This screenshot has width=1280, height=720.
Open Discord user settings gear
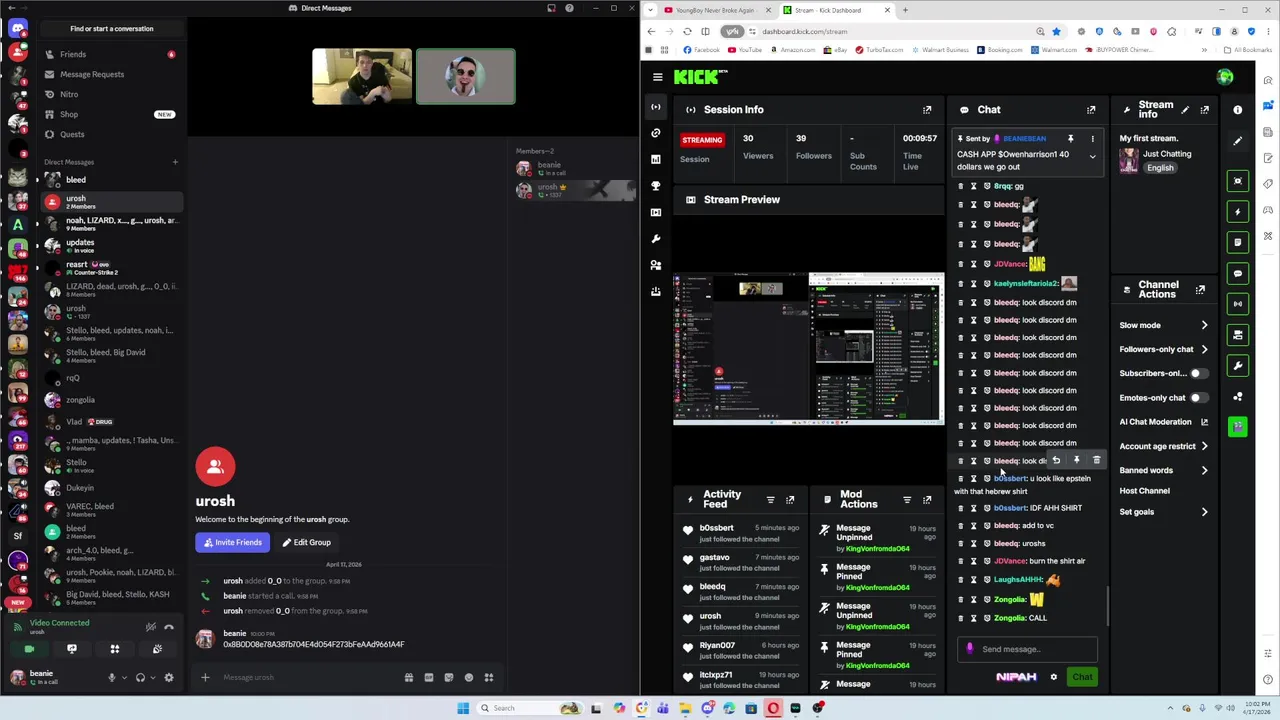169,677
